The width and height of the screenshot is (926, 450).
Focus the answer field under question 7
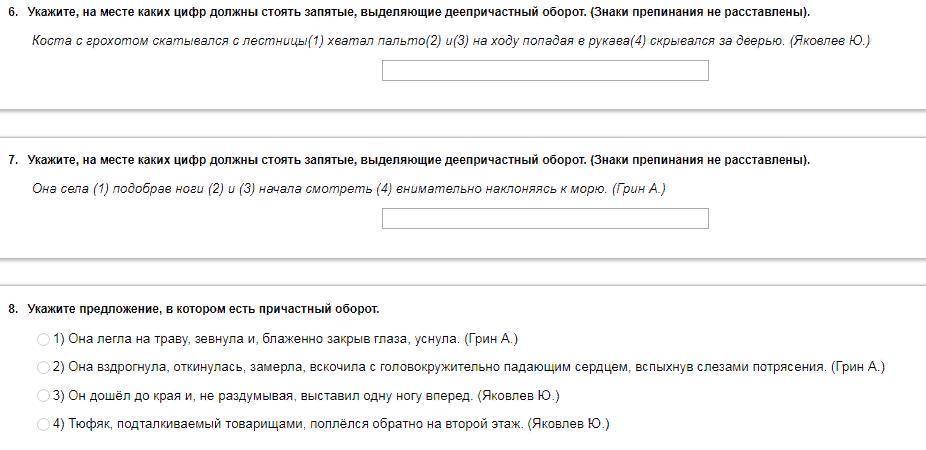[x=545, y=219]
